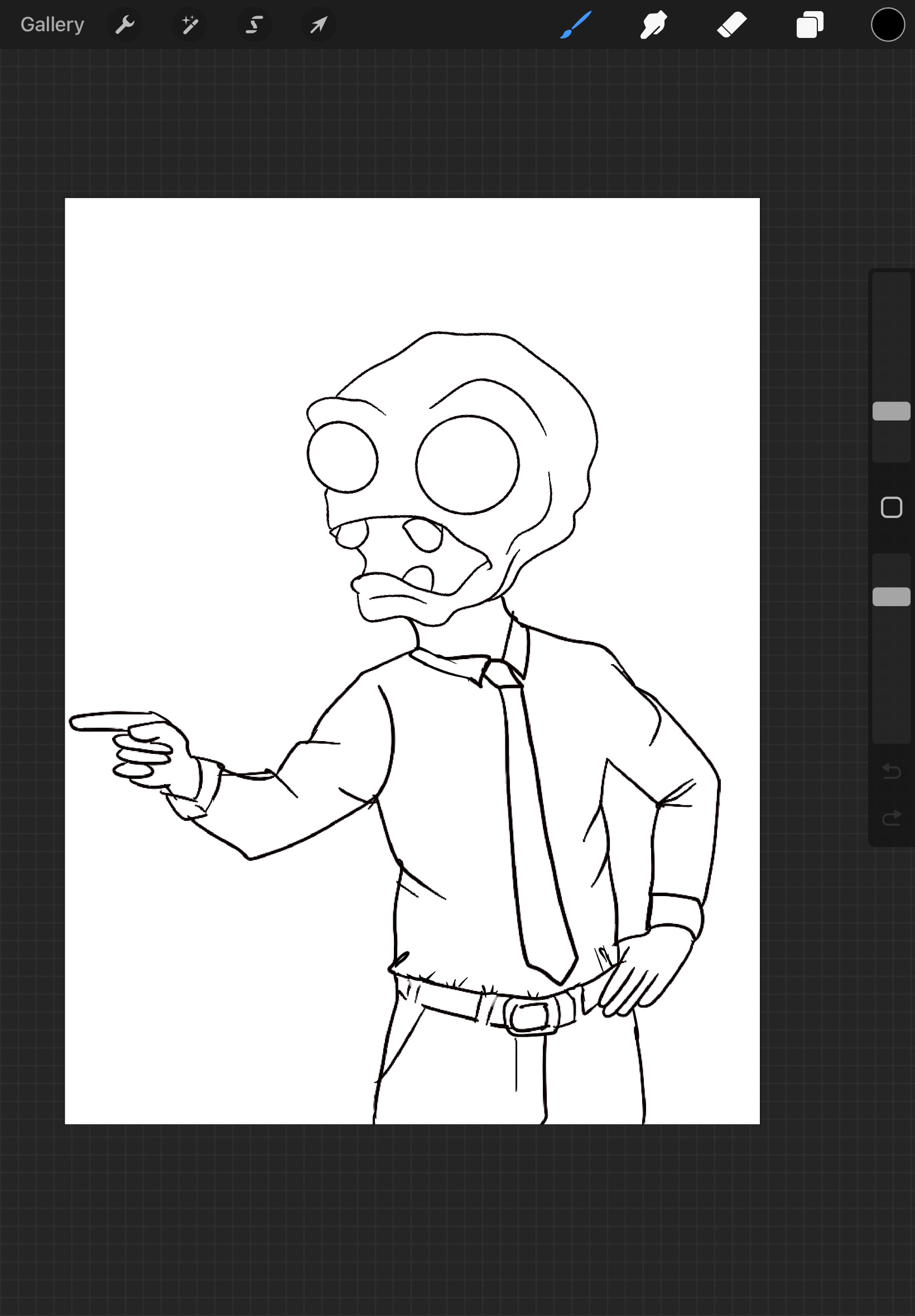Open the Adjustments magic wand menu
The image size is (915, 1316).
click(x=190, y=25)
